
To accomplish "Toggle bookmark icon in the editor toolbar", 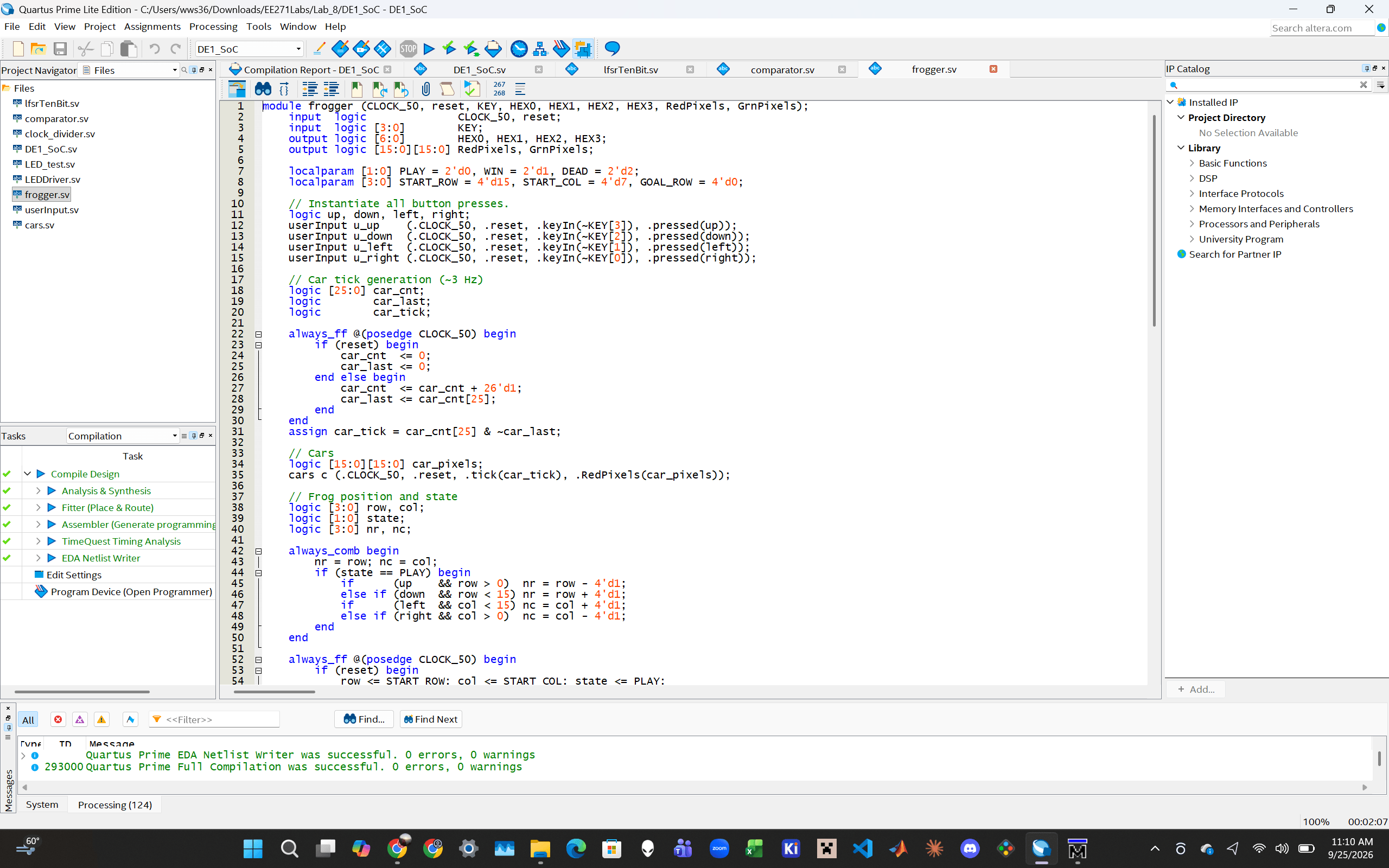I will [x=357, y=89].
